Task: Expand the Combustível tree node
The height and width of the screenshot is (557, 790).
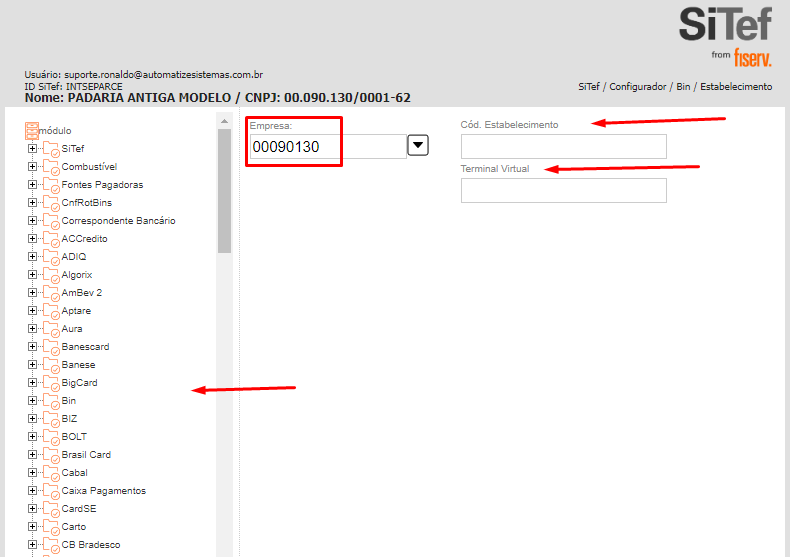Action: click(x=32, y=167)
